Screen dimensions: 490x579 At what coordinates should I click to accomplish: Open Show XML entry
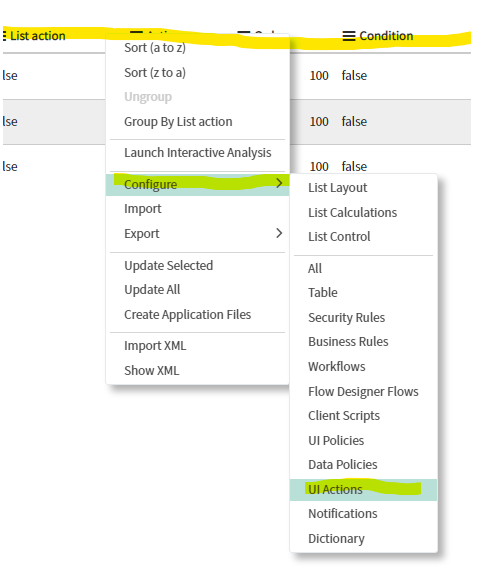click(x=151, y=370)
